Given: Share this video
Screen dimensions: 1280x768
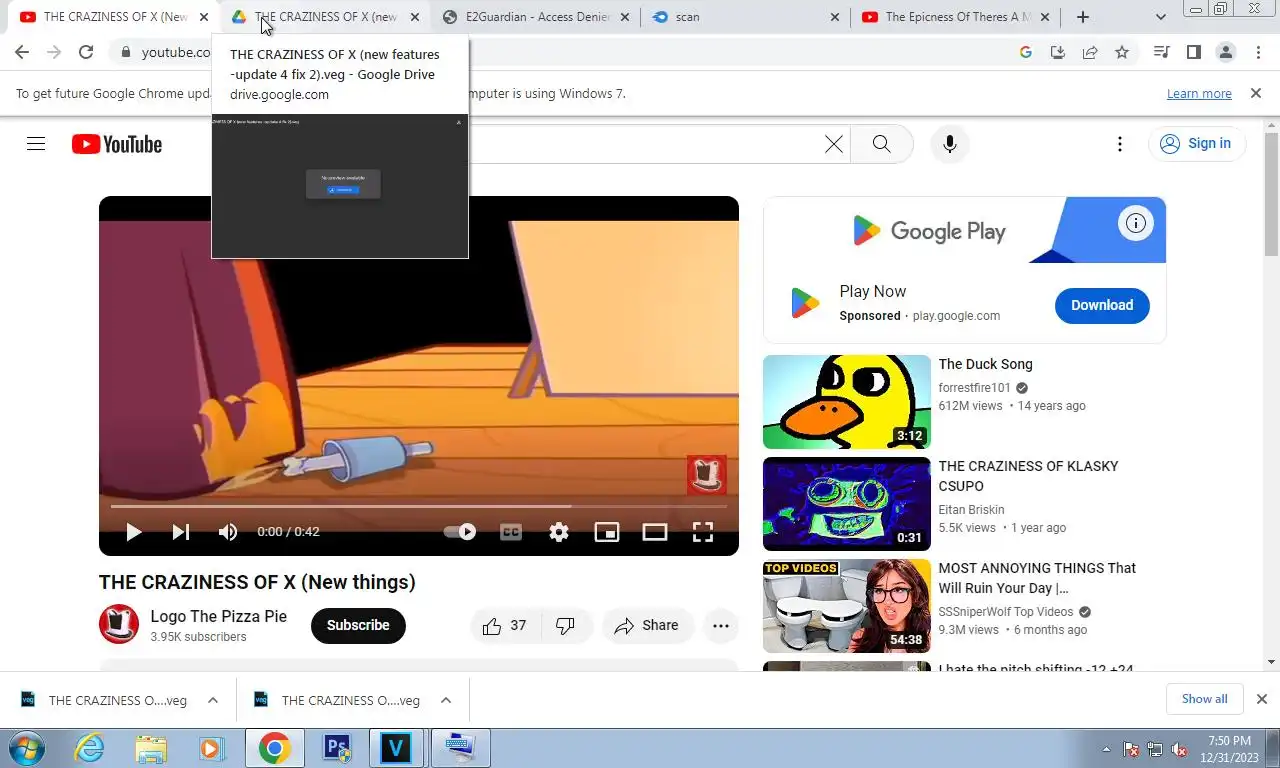Looking at the screenshot, I should point(647,626).
